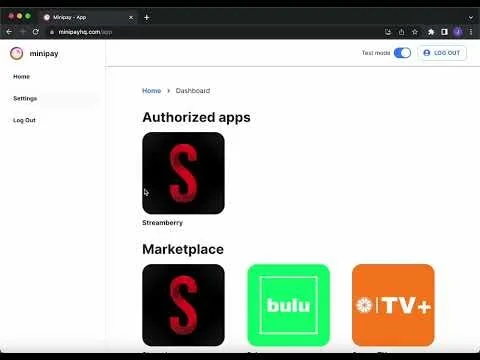Open the authorized Streamberry app tile
This screenshot has width=480, height=360.
point(183,173)
